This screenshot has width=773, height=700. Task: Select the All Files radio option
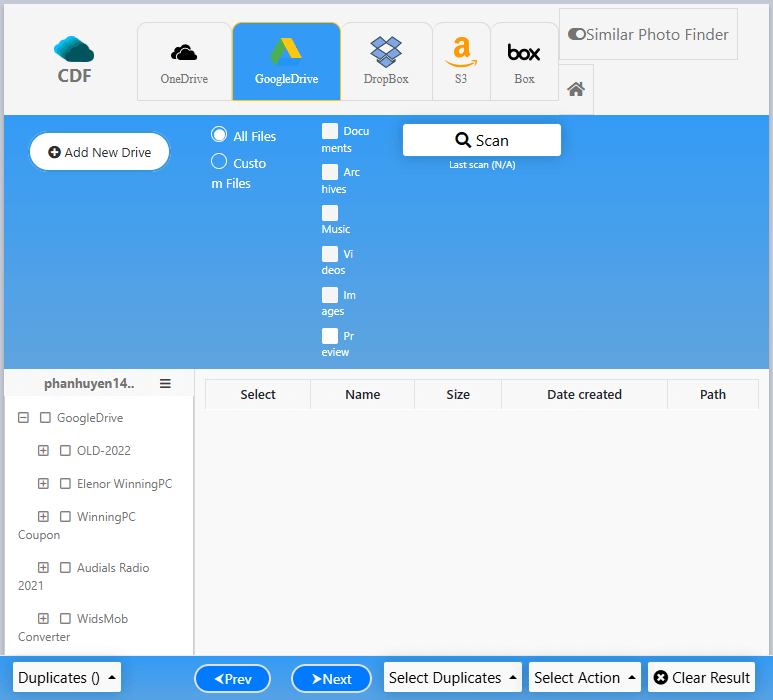[219, 135]
